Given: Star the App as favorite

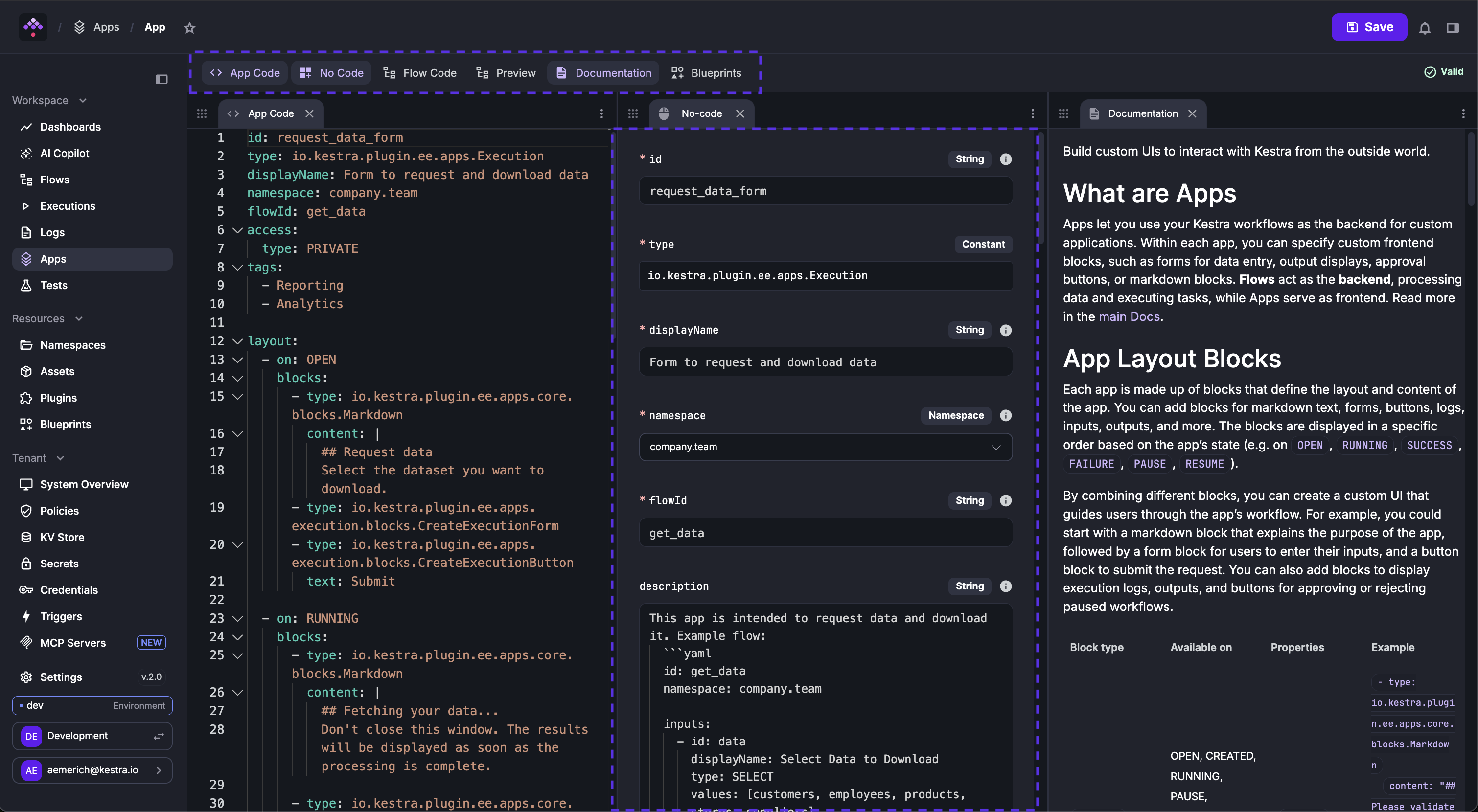Looking at the screenshot, I should pyautogui.click(x=190, y=27).
